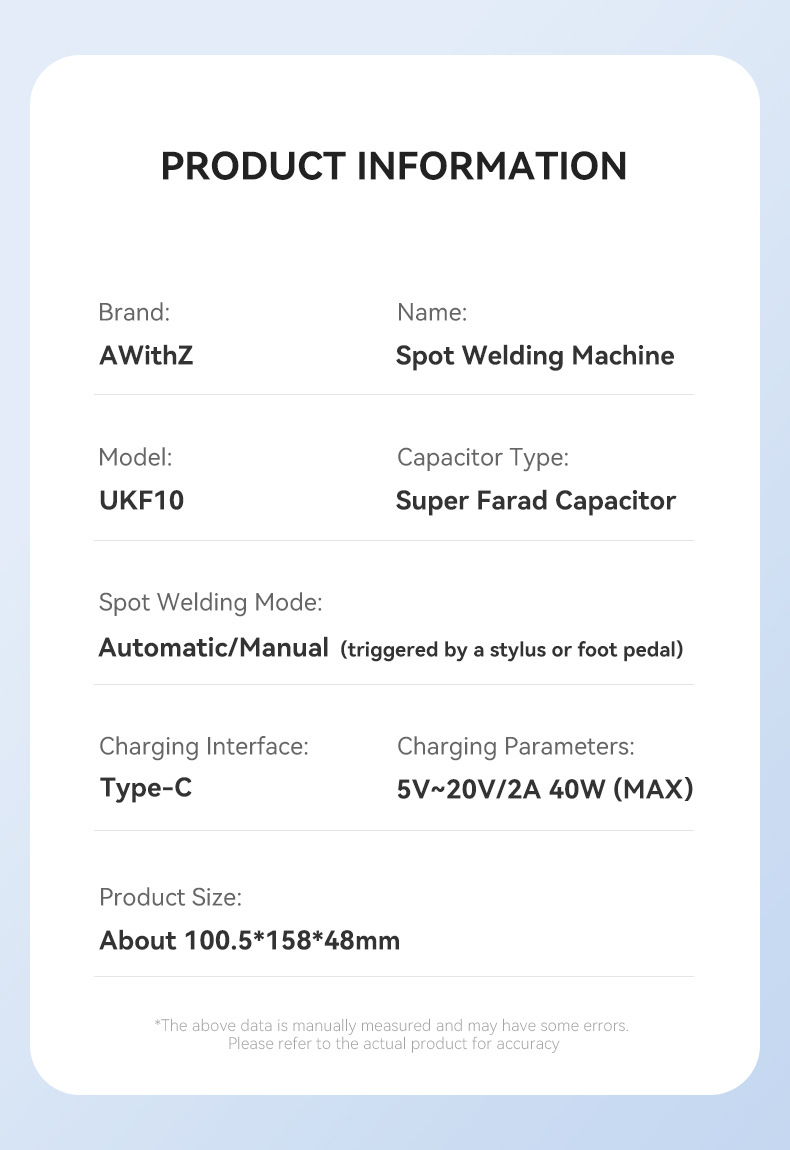This screenshot has height=1150, width=790.
Task: Click the "Charging Parameters:" label
Action: (515, 746)
